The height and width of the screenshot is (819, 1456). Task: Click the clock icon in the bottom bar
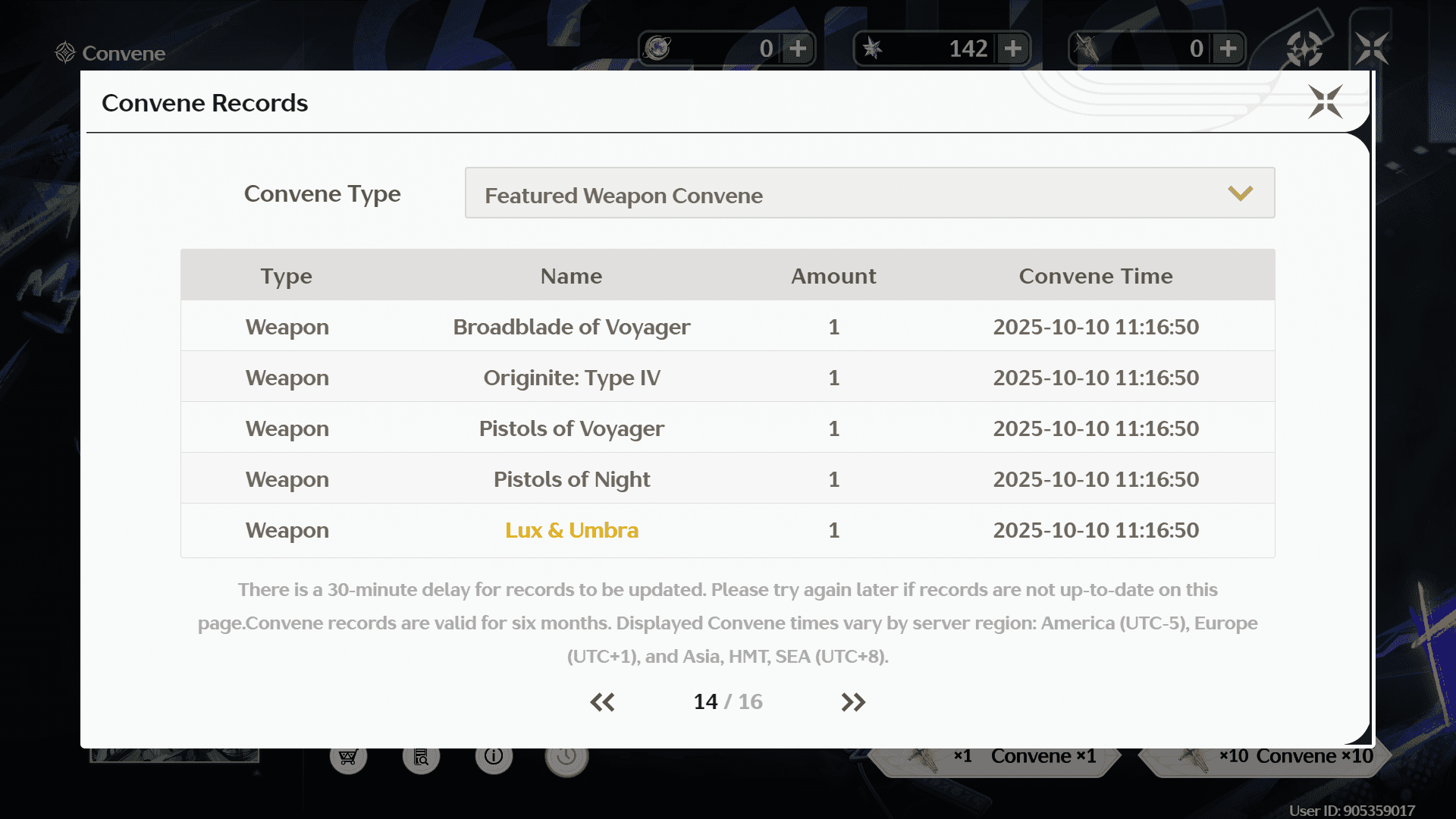[x=566, y=757]
